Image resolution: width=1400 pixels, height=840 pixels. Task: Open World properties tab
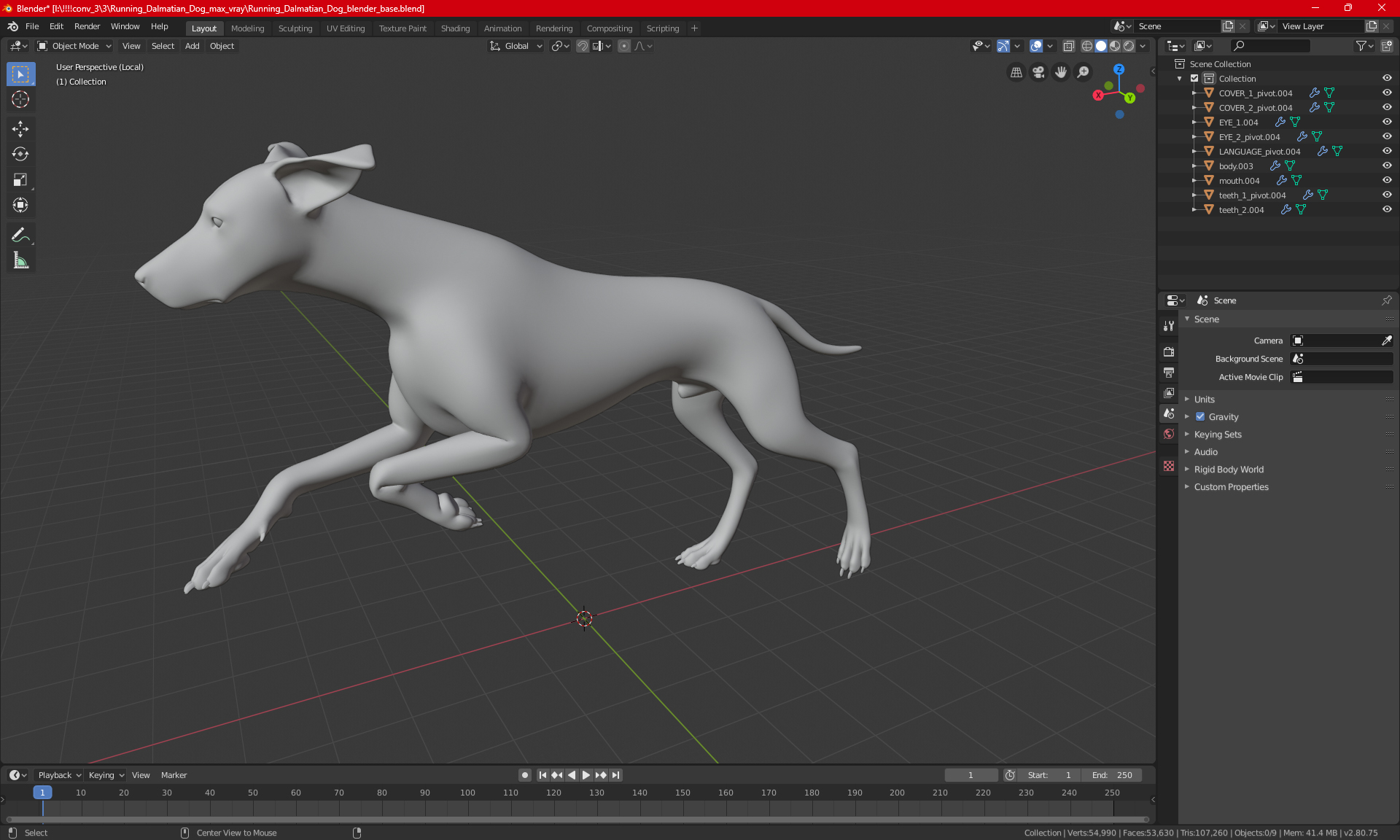pos(1169,434)
